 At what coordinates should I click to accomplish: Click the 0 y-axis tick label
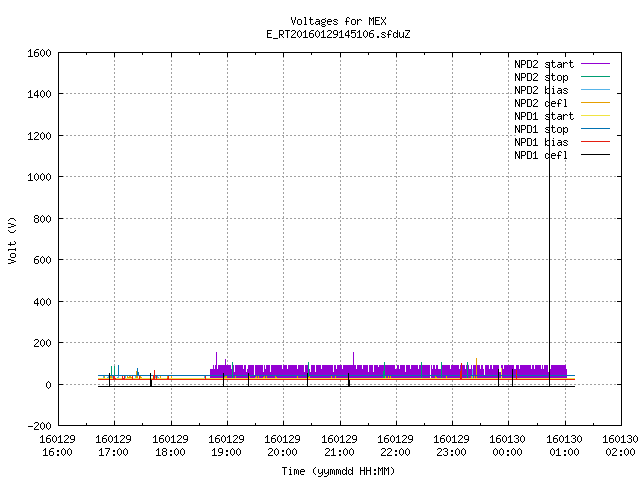point(48,385)
